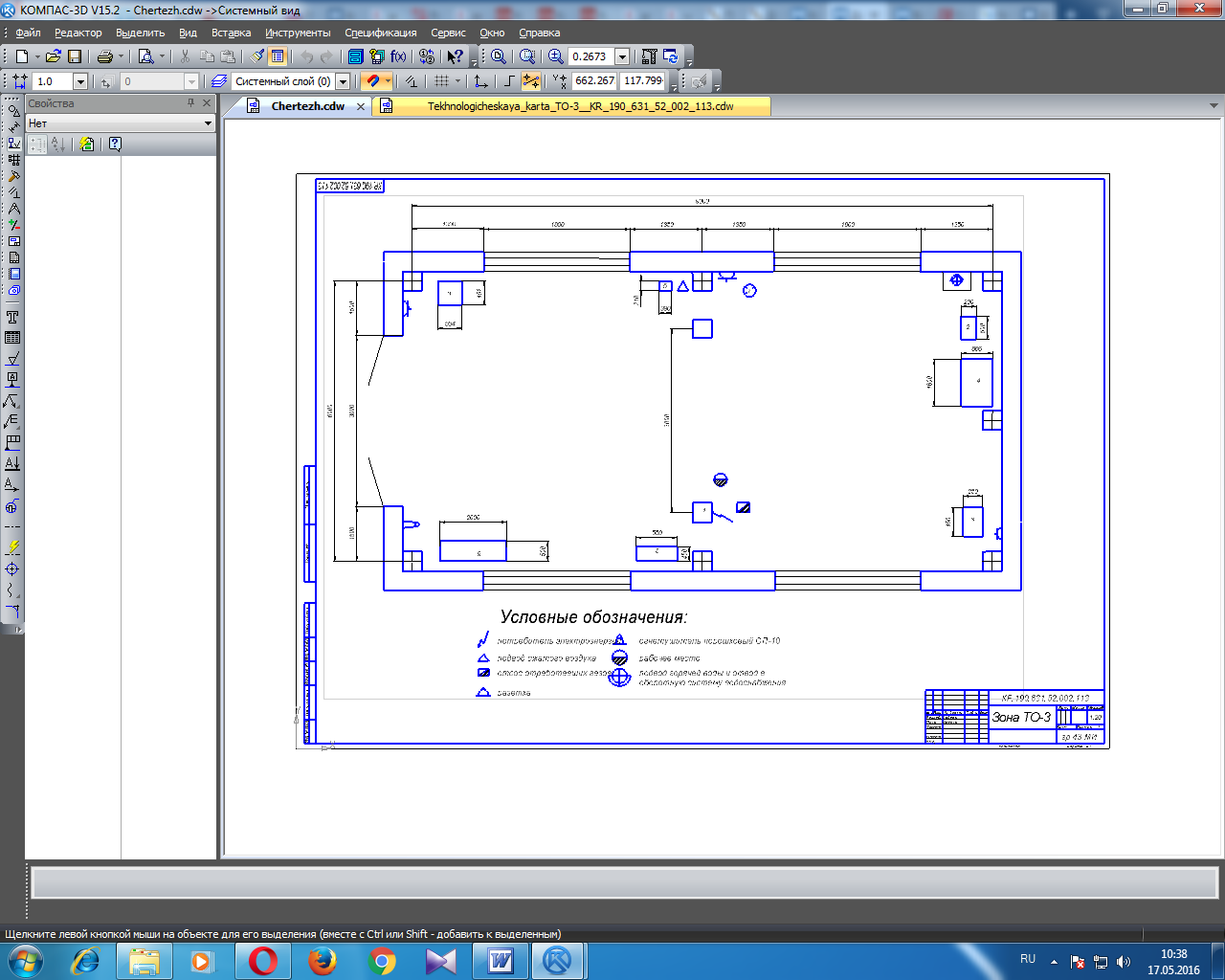Viewport: 1225px width, 980px height.
Task: Open Chrome from the taskbar
Action: click(x=382, y=961)
